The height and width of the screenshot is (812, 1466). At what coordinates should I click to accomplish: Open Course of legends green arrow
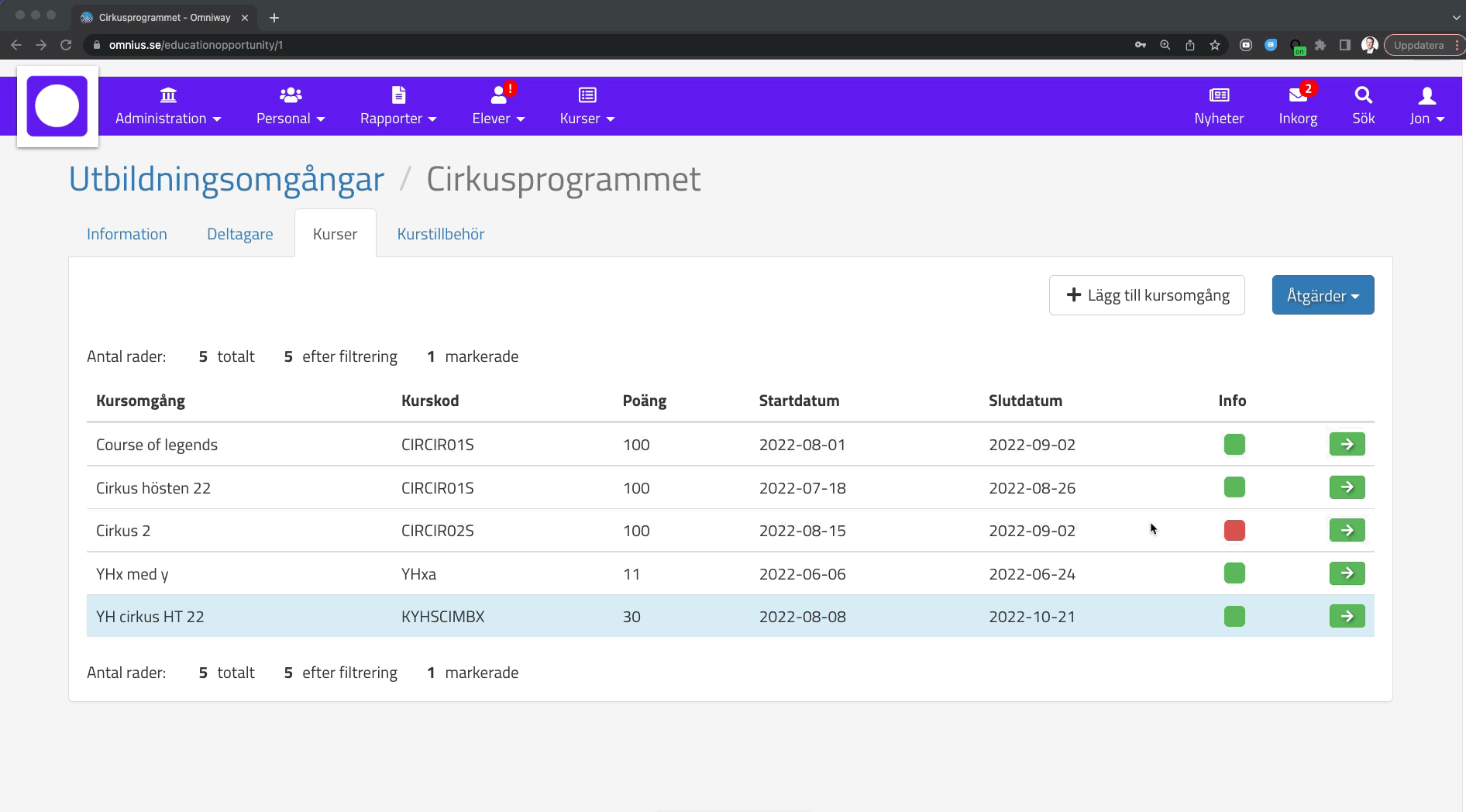(x=1347, y=444)
